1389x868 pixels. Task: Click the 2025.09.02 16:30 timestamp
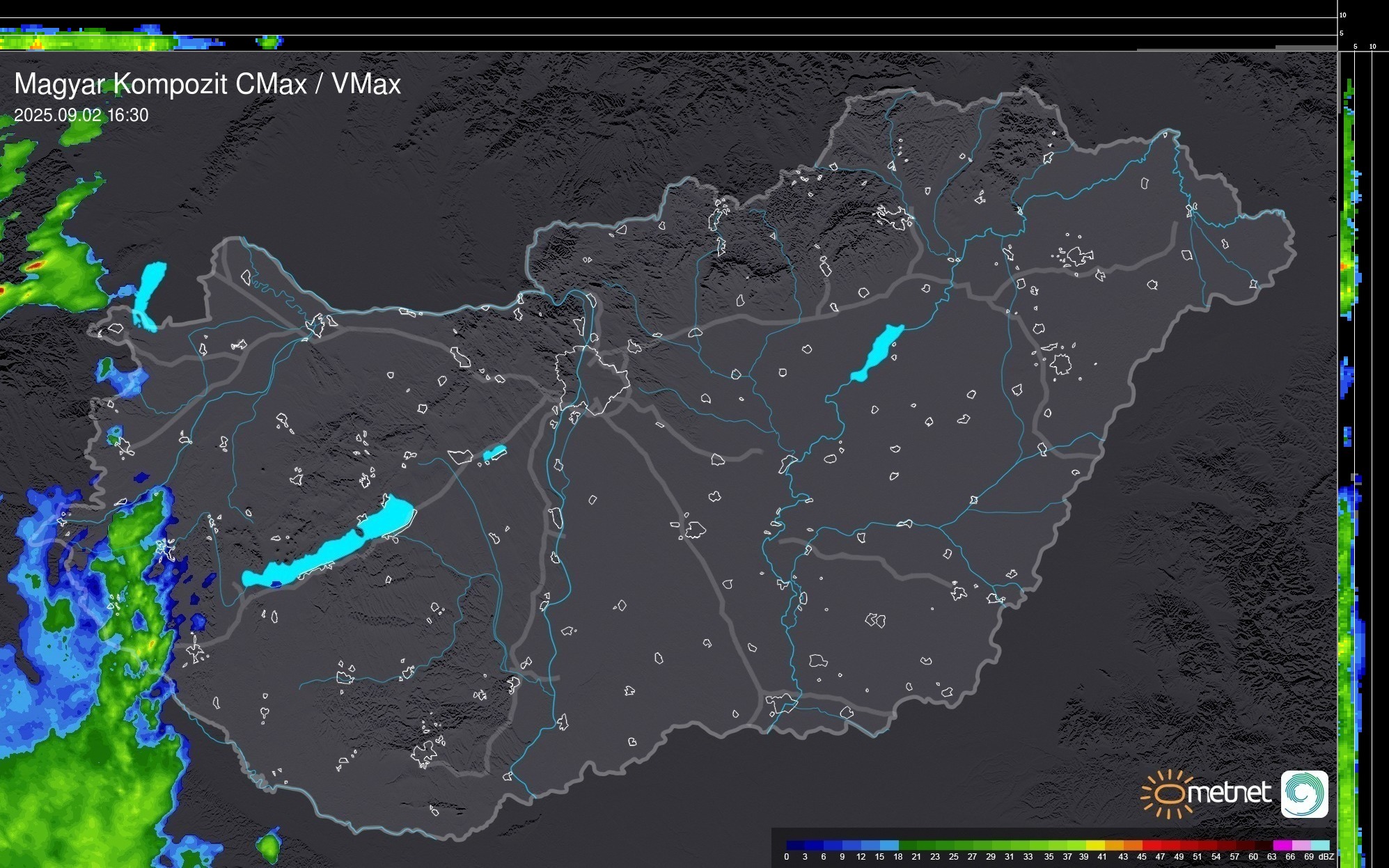(x=81, y=115)
